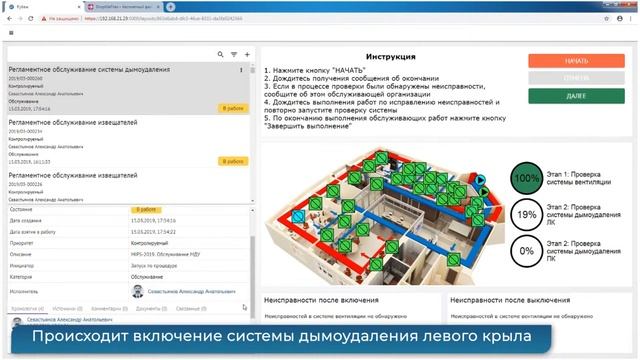Click the Описание row value

click(165, 254)
